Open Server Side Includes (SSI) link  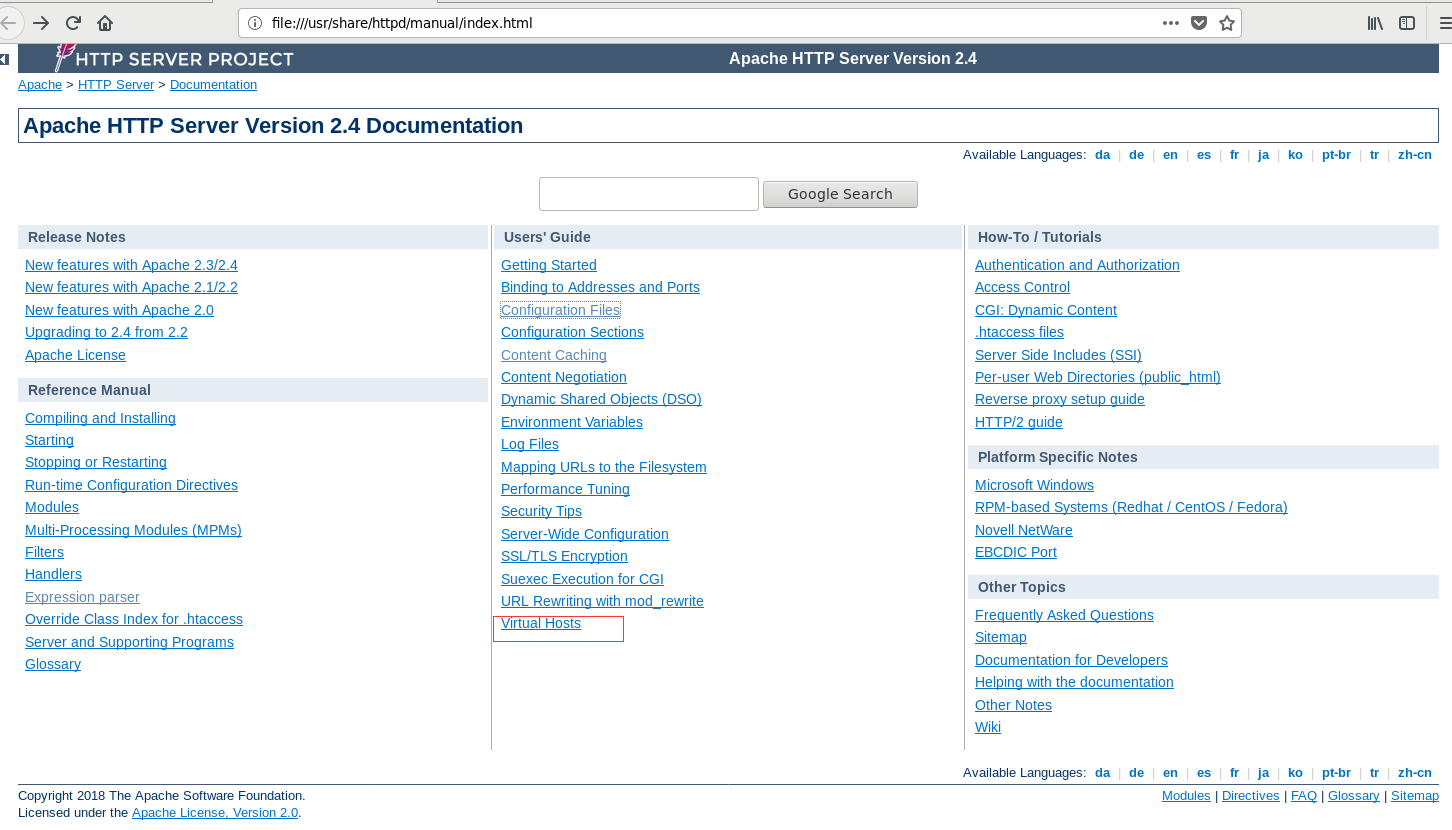coord(1058,355)
